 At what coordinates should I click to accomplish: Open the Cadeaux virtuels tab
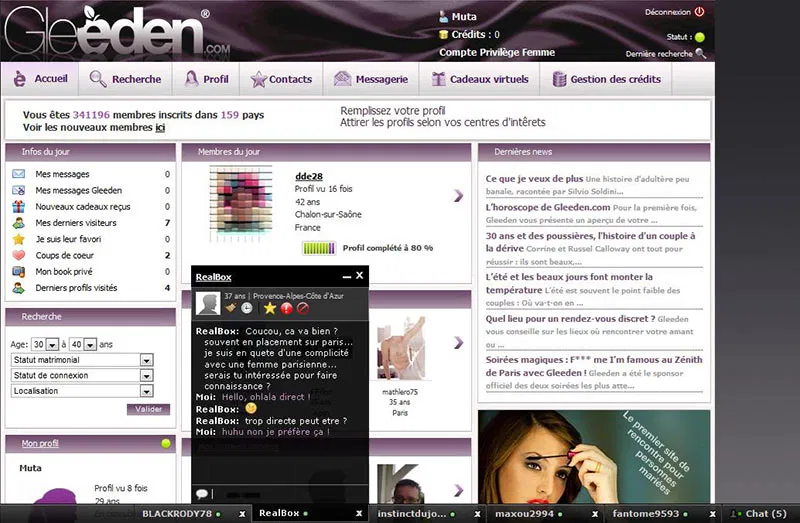coord(480,79)
